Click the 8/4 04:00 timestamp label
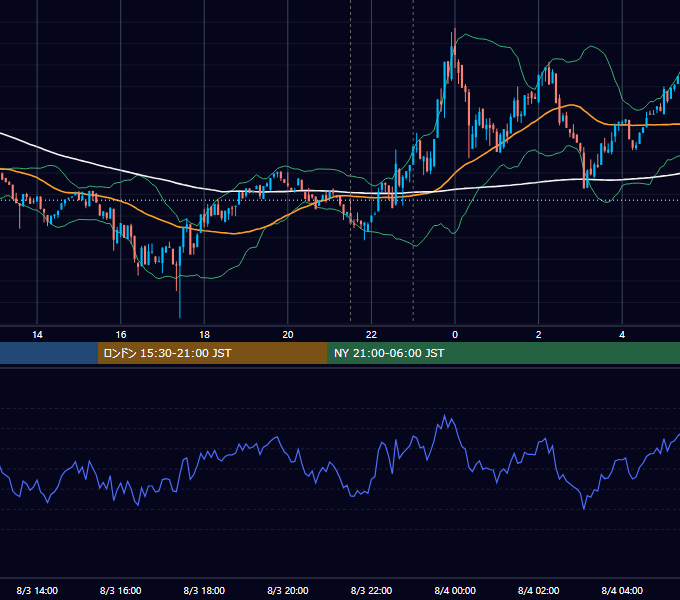The height and width of the screenshot is (600, 680). click(622, 590)
